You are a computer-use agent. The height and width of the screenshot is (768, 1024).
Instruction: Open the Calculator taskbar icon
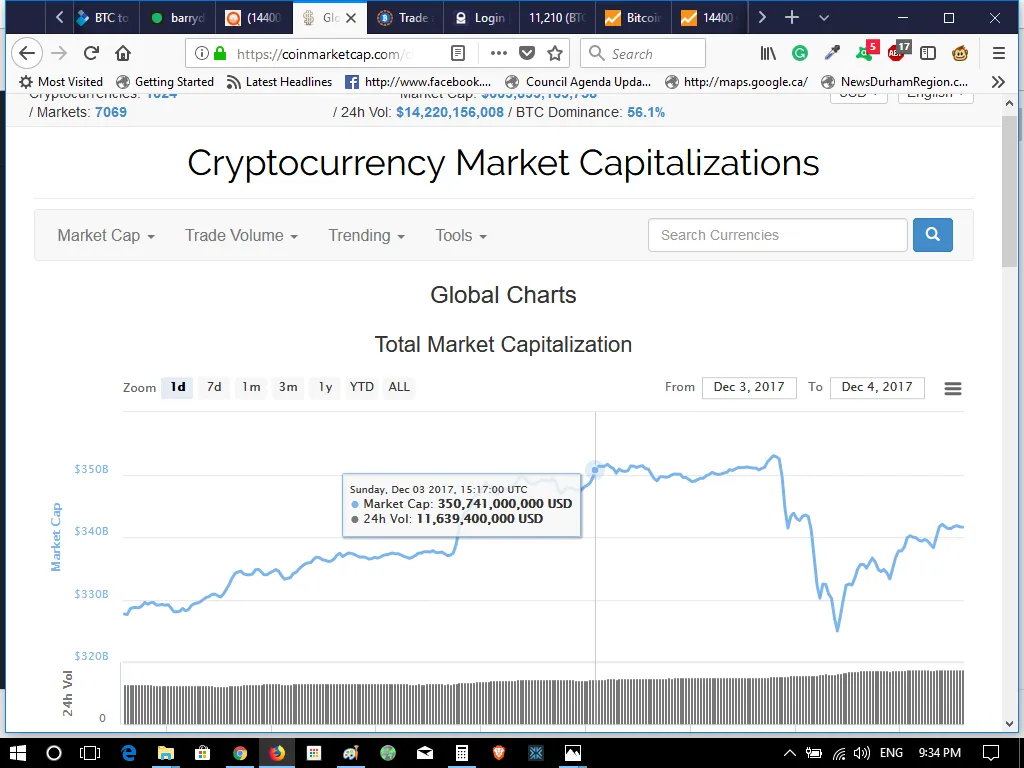pyautogui.click(x=462, y=753)
